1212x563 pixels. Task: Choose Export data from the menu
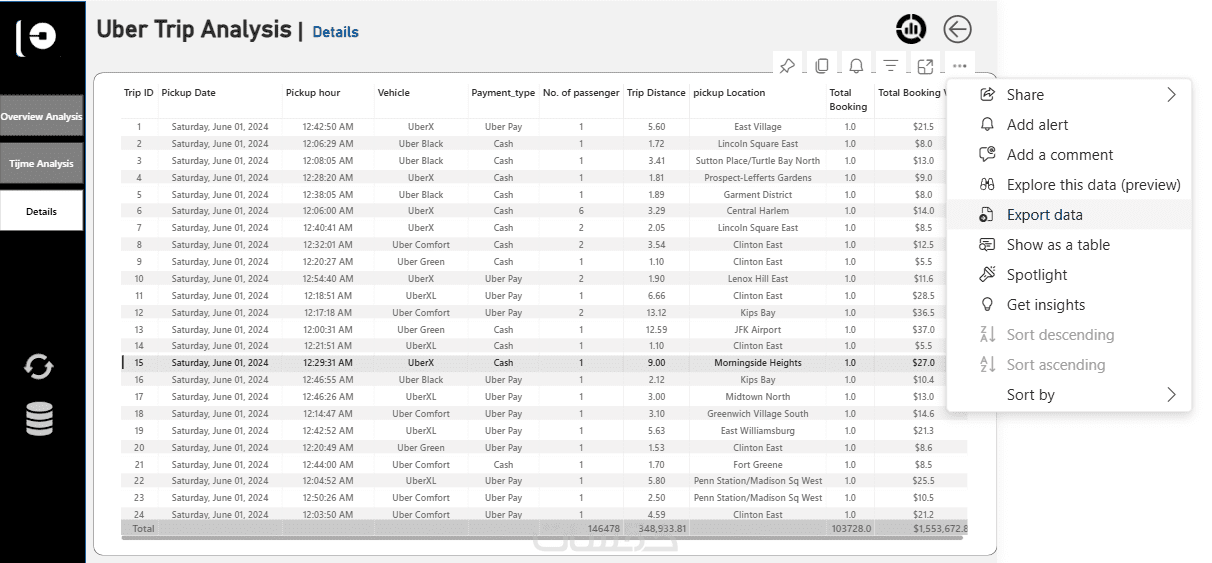1069,214
